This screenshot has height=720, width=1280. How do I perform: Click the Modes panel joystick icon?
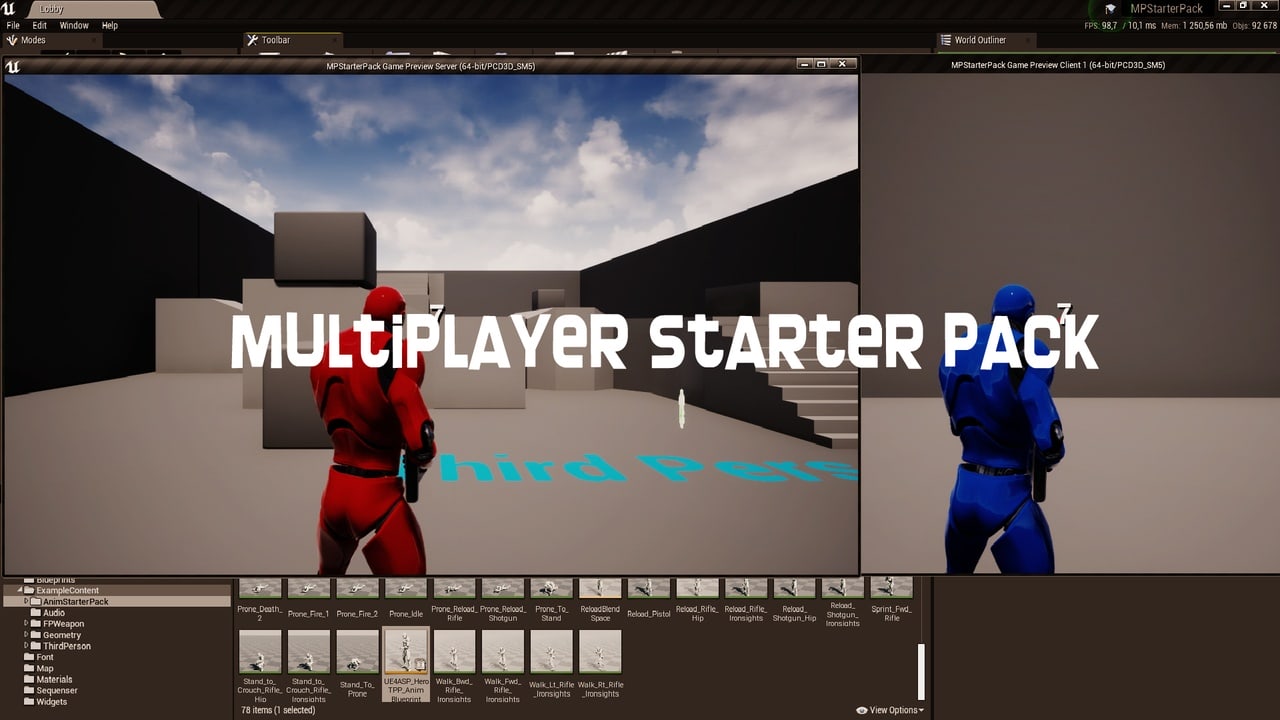pyautogui.click(x=11, y=40)
